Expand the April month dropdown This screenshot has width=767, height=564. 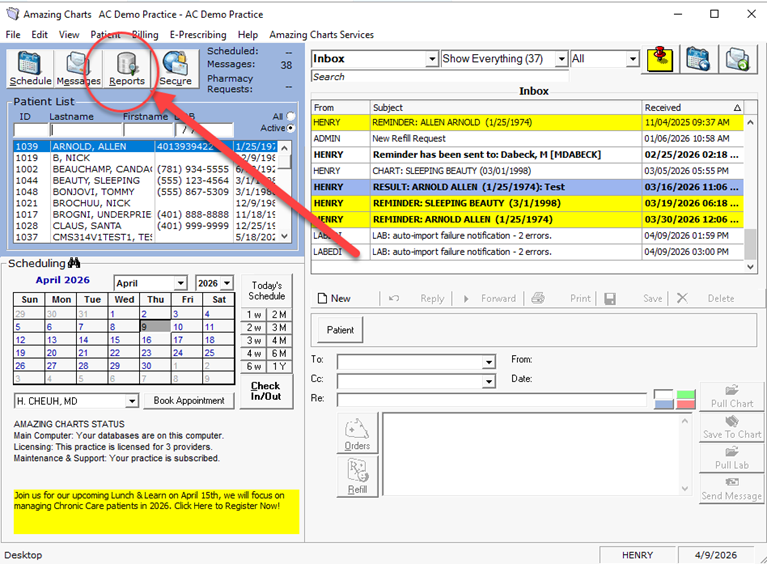(x=180, y=283)
